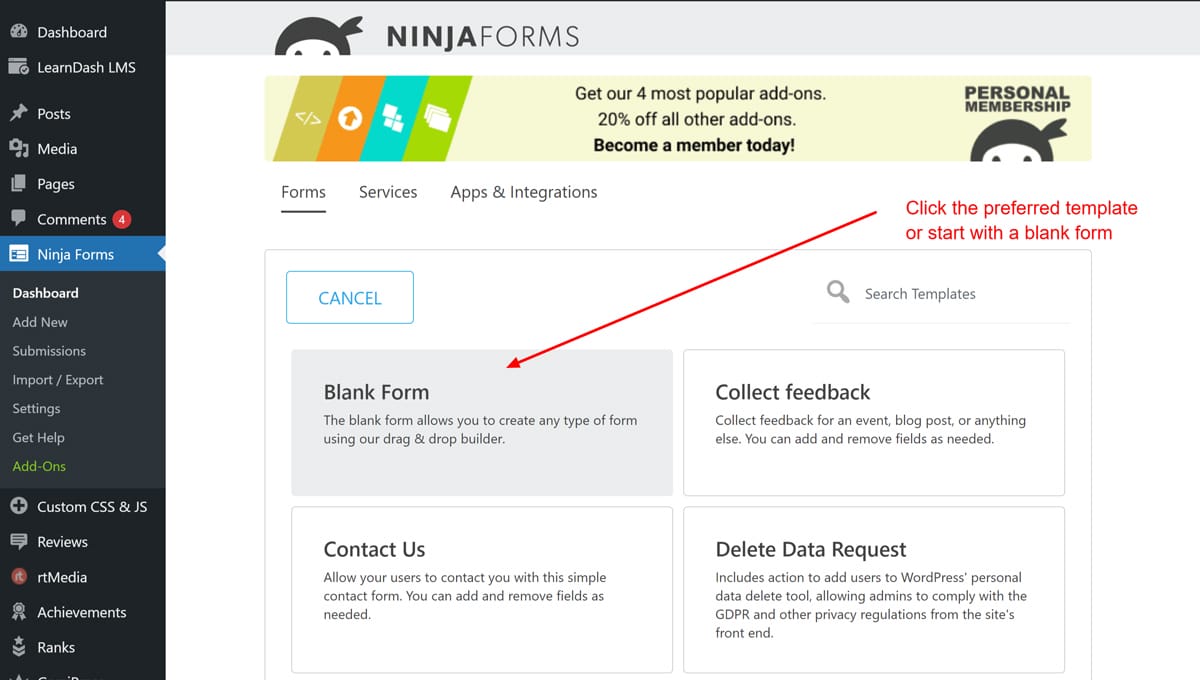Open the Import / Export submenu

click(x=58, y=380)
